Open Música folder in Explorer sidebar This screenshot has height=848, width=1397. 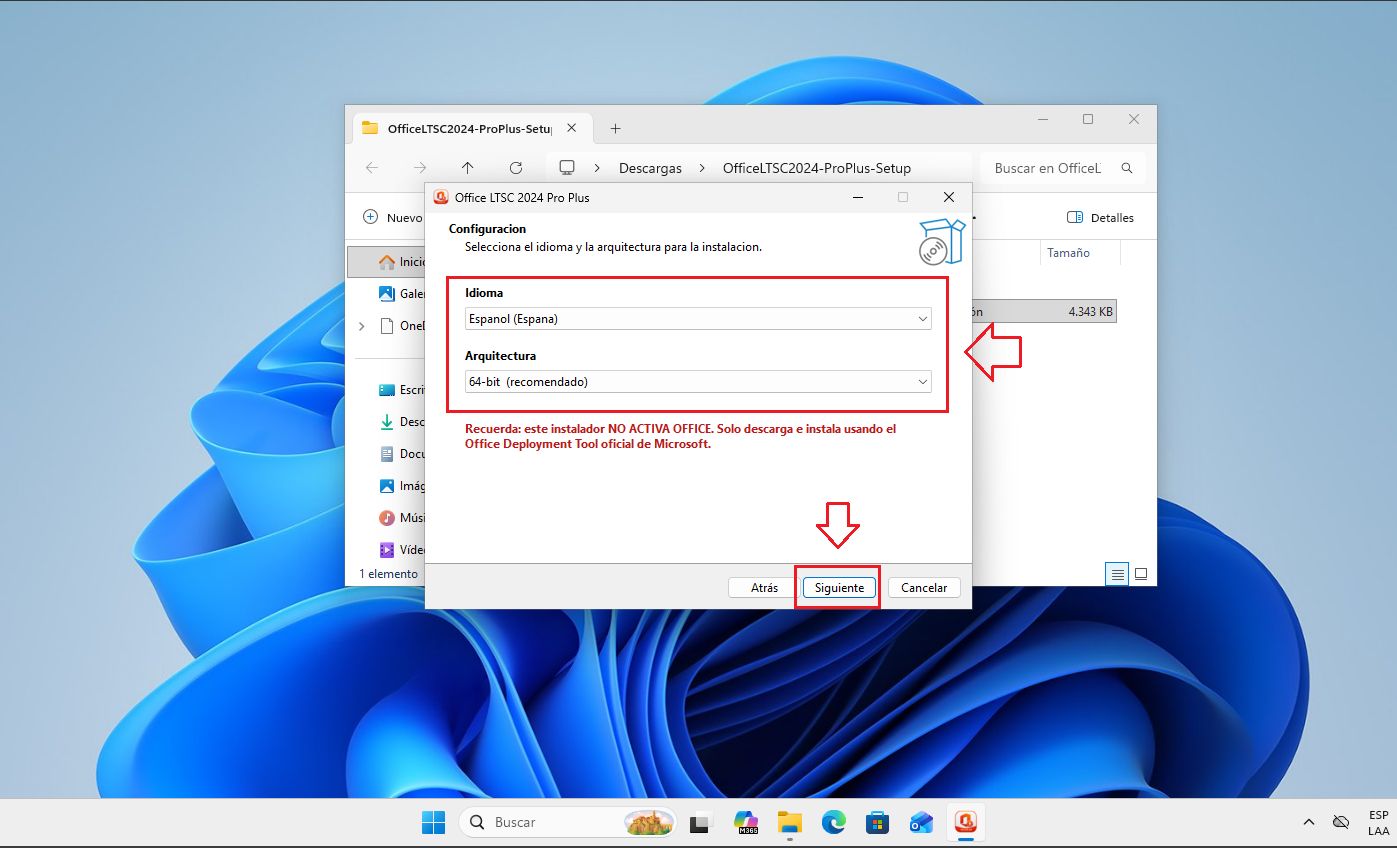400,518
